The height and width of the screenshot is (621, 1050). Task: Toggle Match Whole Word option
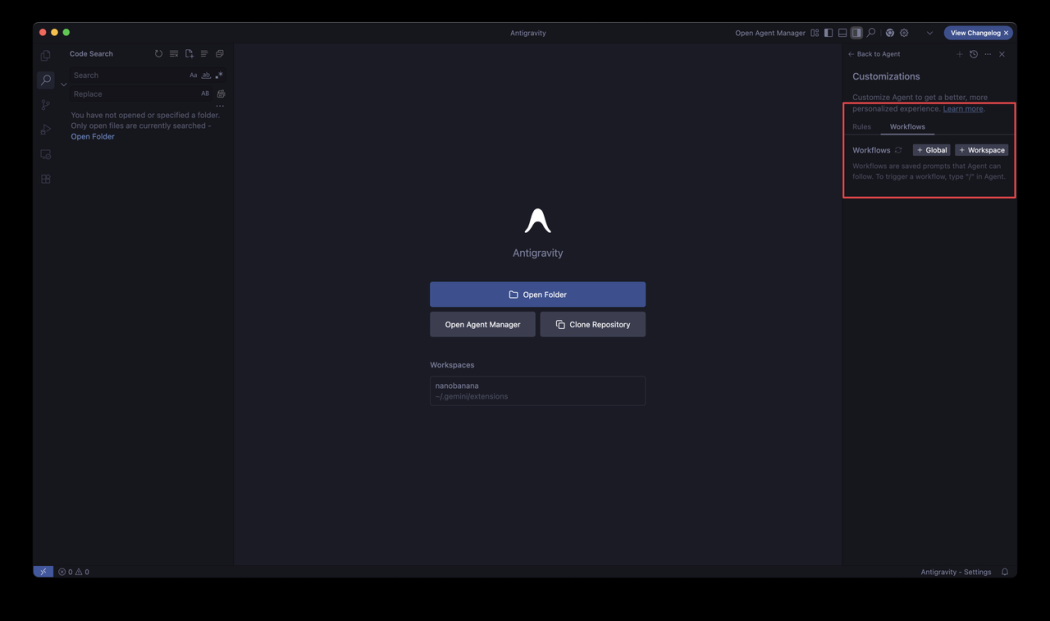(206, 75)
